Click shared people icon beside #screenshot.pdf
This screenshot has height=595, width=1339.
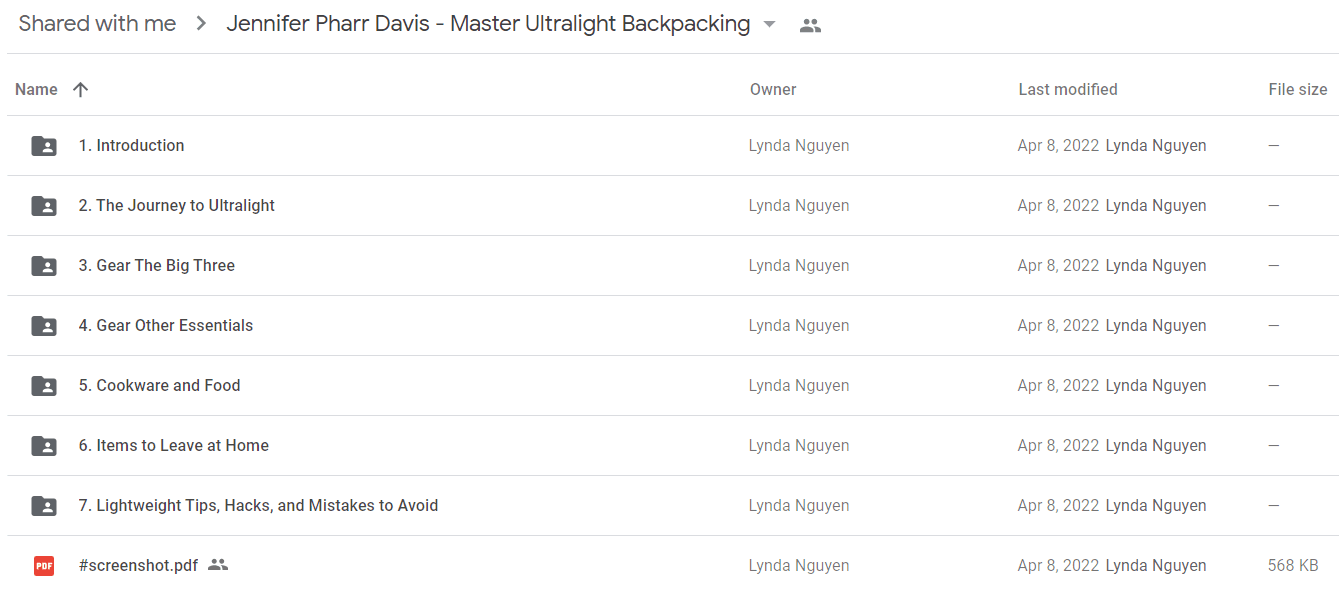218,565
